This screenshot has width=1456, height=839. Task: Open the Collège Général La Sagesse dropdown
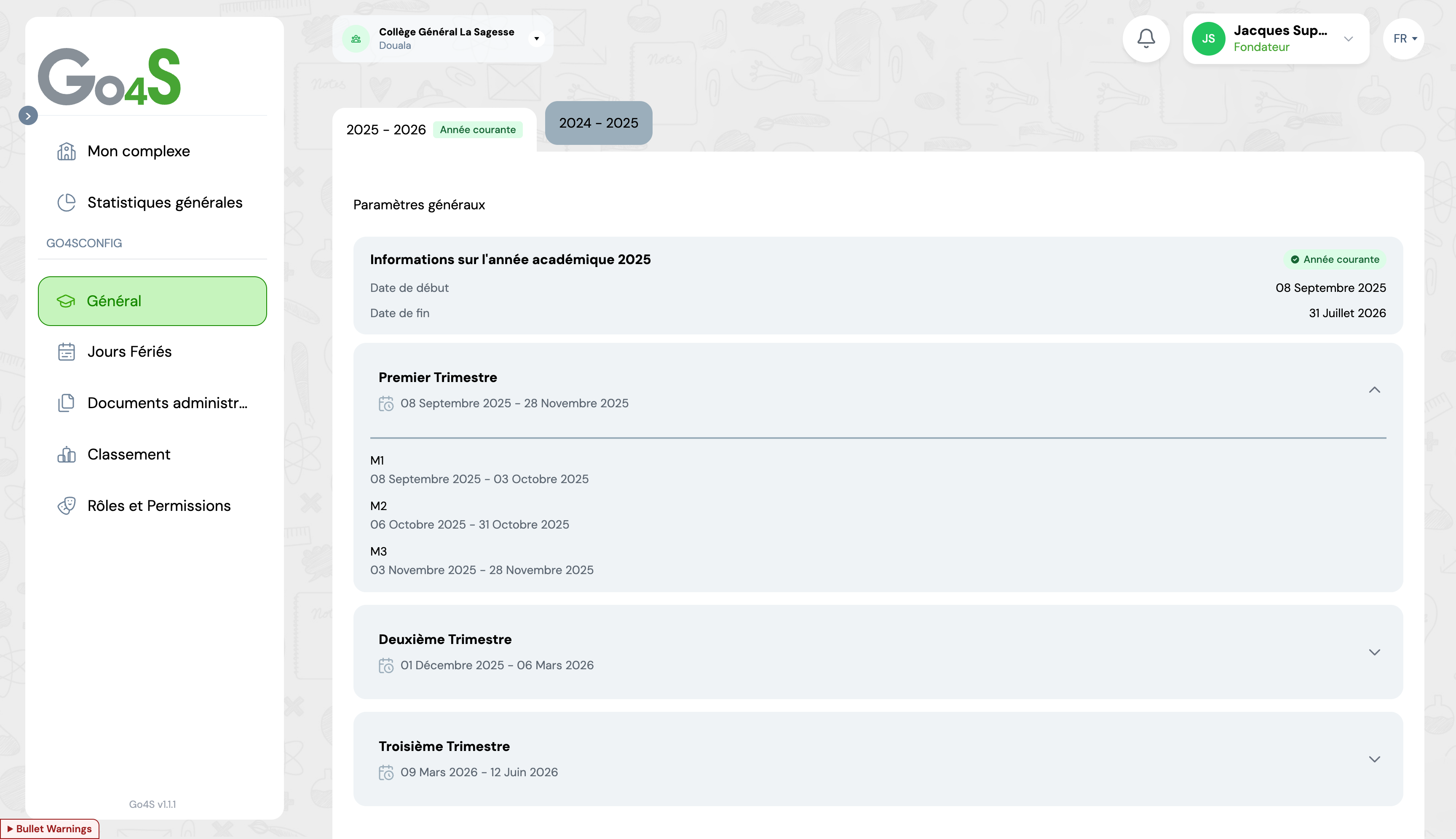[x=536, y=39]
